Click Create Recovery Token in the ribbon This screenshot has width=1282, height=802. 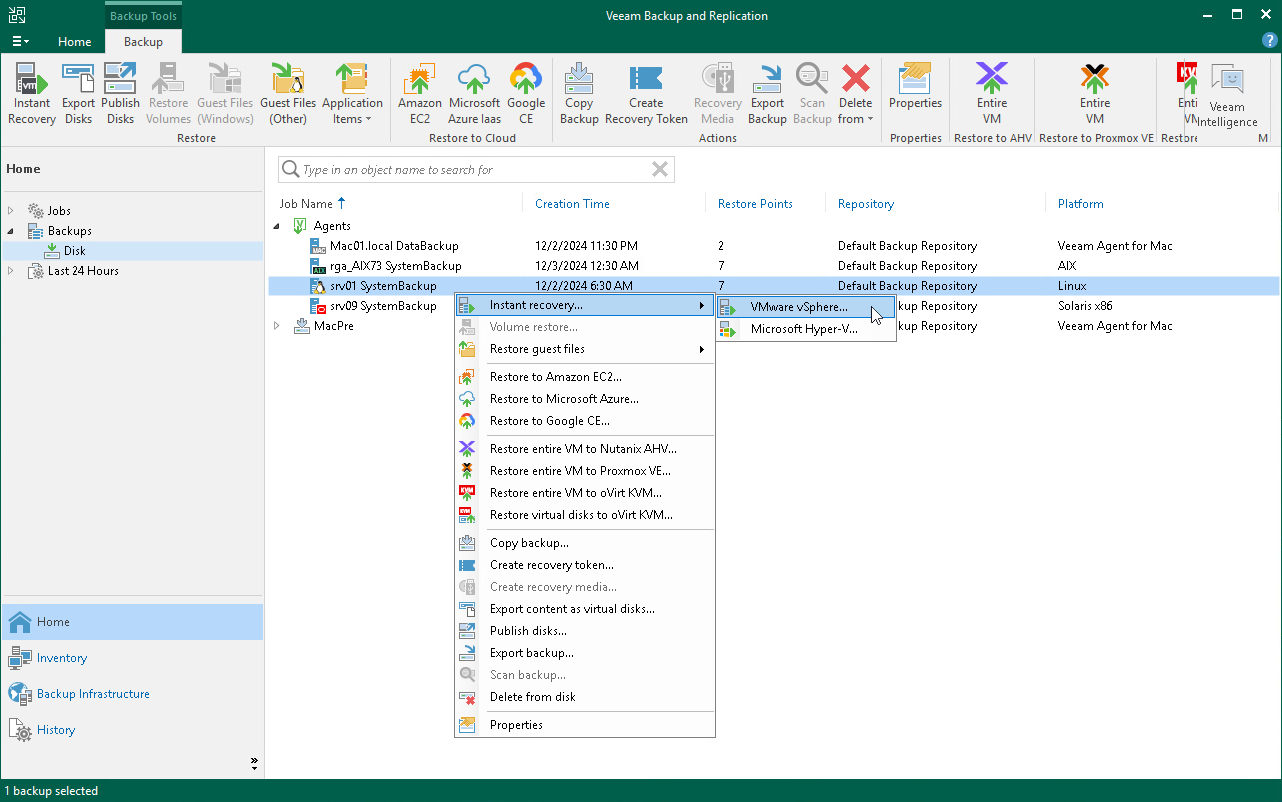coord(646,94)
